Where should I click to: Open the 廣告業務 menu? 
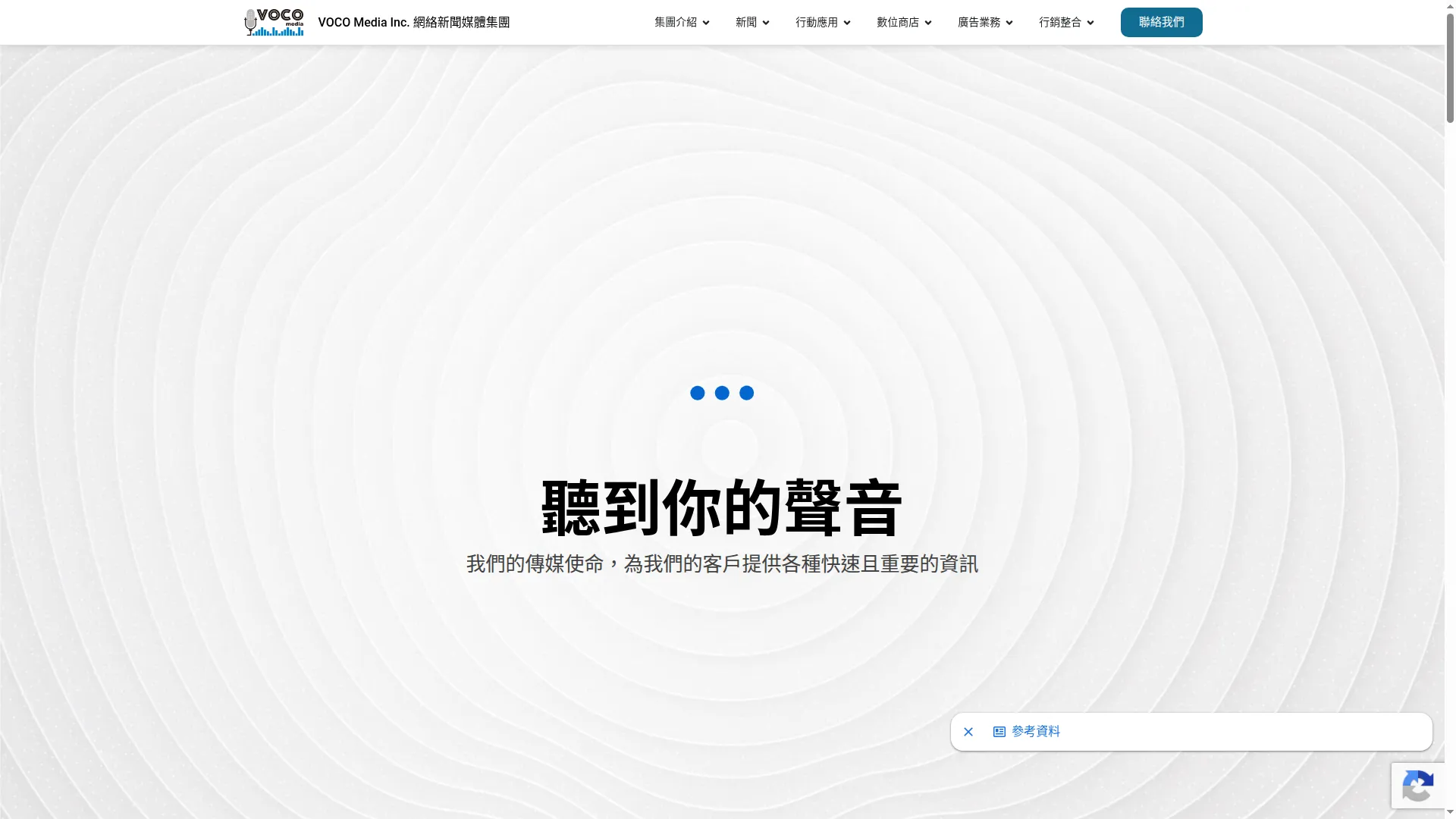click(979, 23)
